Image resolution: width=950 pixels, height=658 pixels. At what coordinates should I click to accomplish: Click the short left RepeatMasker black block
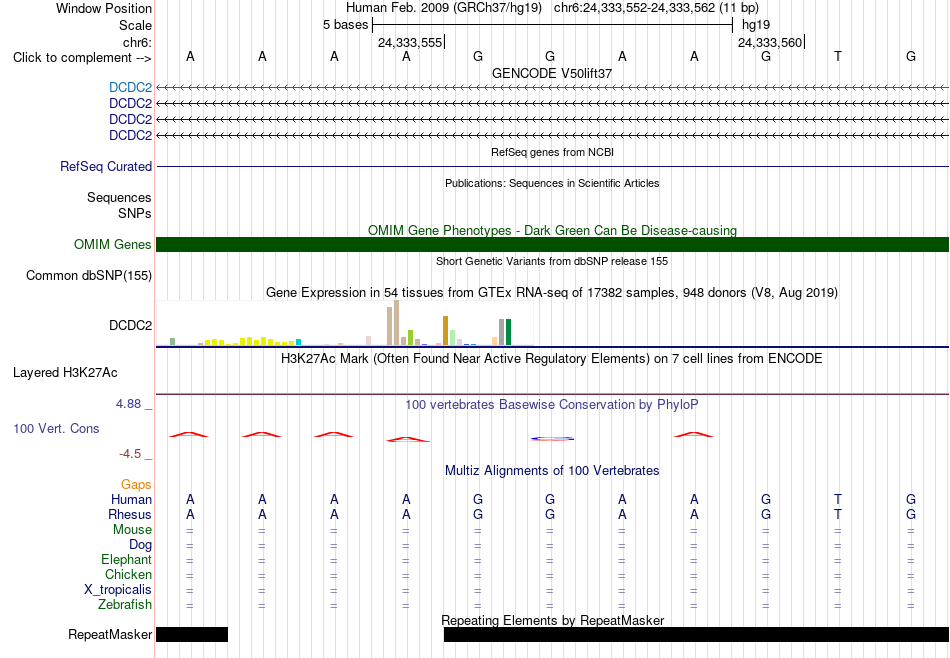[192, 634]
